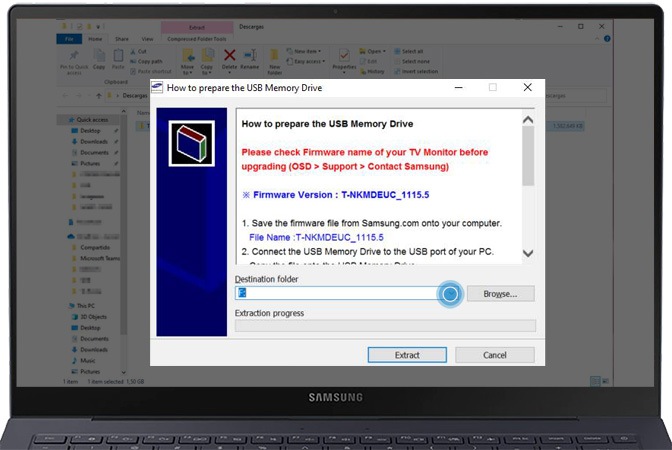Select the pink Extract ribbon tab

point(197,27)
